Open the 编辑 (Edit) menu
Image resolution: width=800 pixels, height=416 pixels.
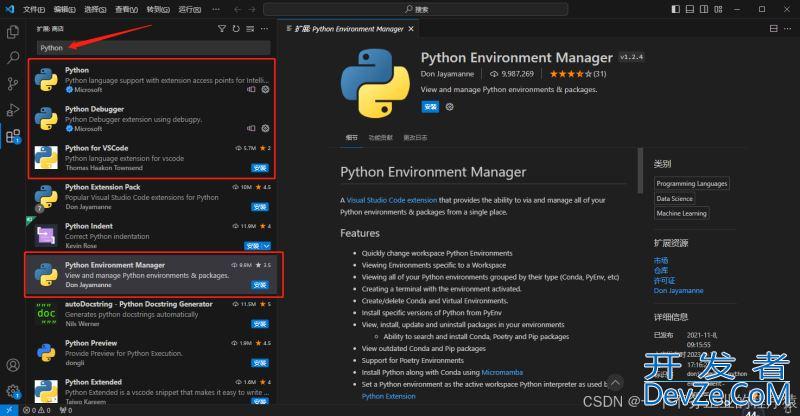pyautogui.click(x=65, y=9)
